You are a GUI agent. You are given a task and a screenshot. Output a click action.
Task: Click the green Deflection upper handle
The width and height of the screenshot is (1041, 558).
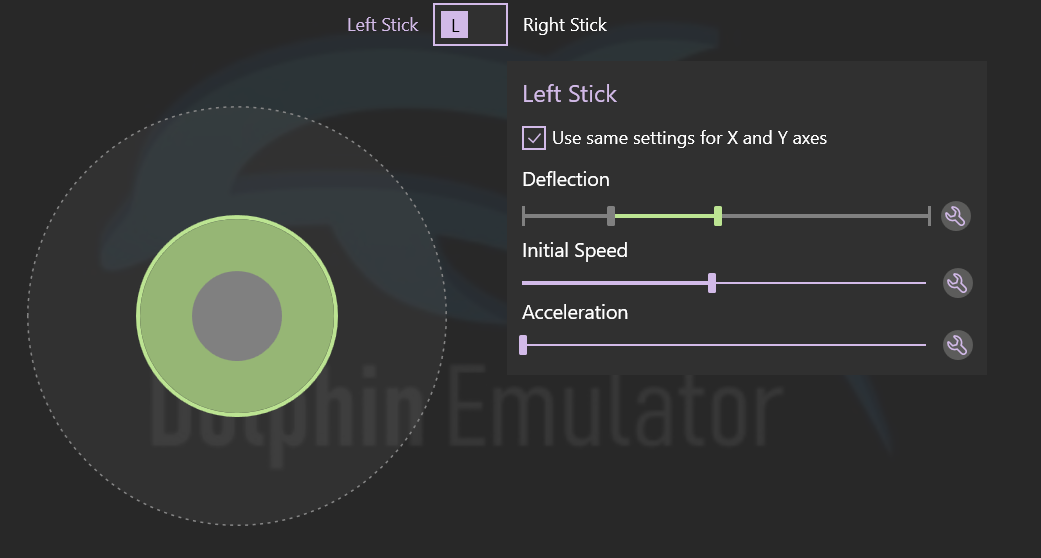click(x=718, y=216)
